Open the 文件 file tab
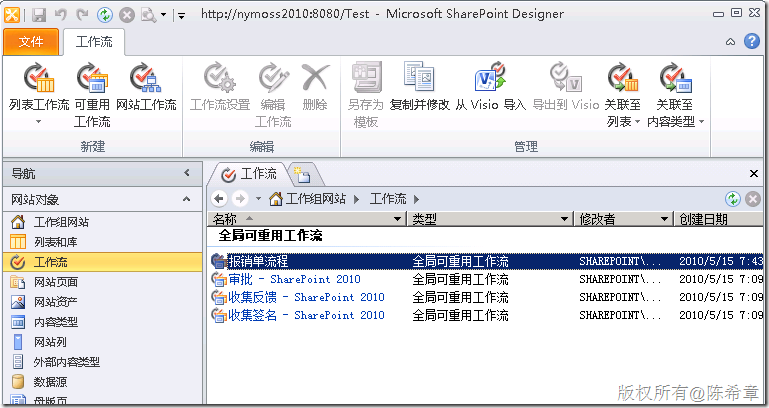This screenshot has height=408, width=769. (x=31, y=42)
